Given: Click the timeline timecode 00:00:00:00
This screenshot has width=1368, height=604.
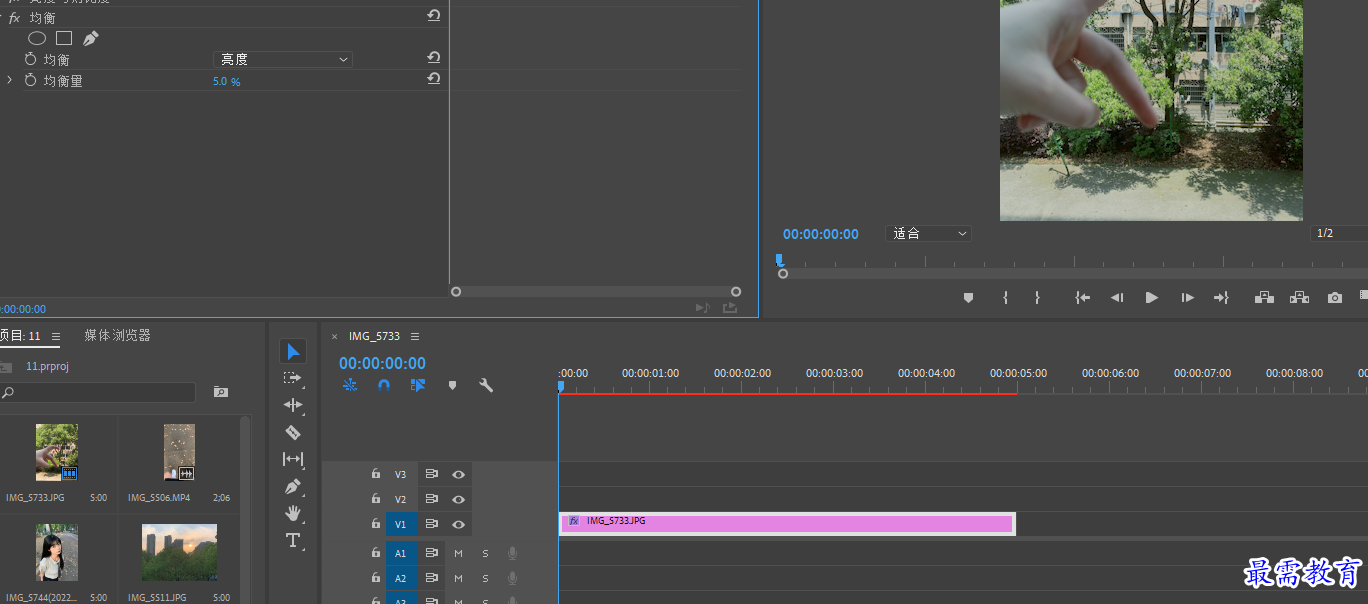Looking at the screenshot, I should (382, 363).
